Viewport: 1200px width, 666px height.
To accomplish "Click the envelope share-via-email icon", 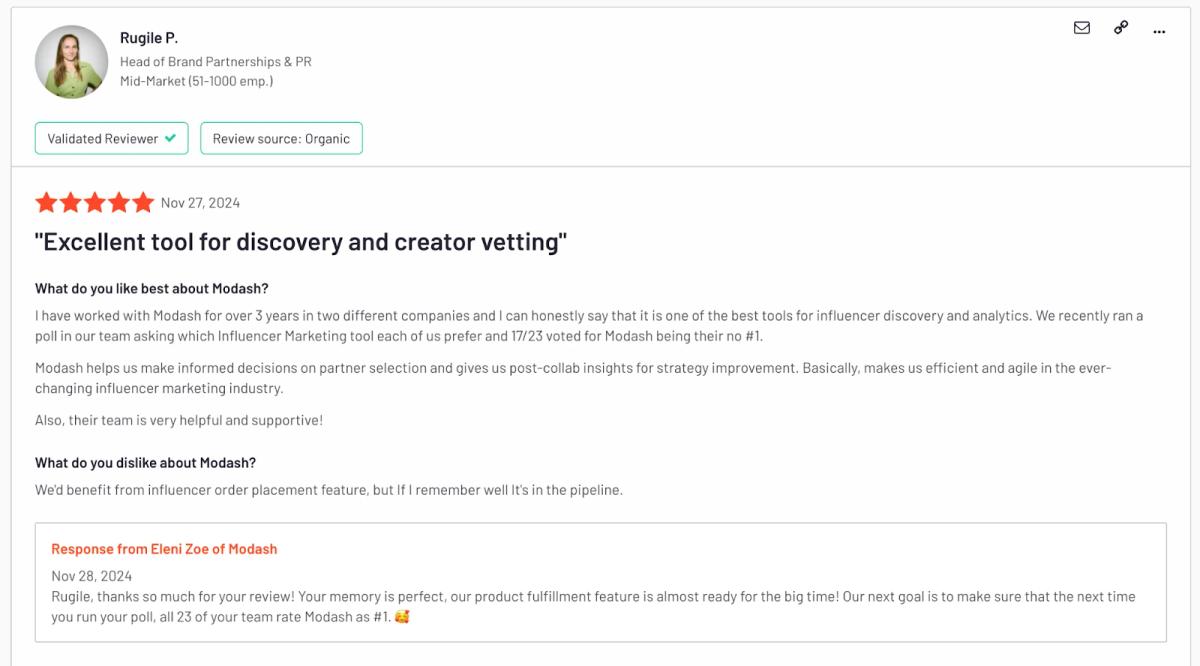I will (1082, 29).
